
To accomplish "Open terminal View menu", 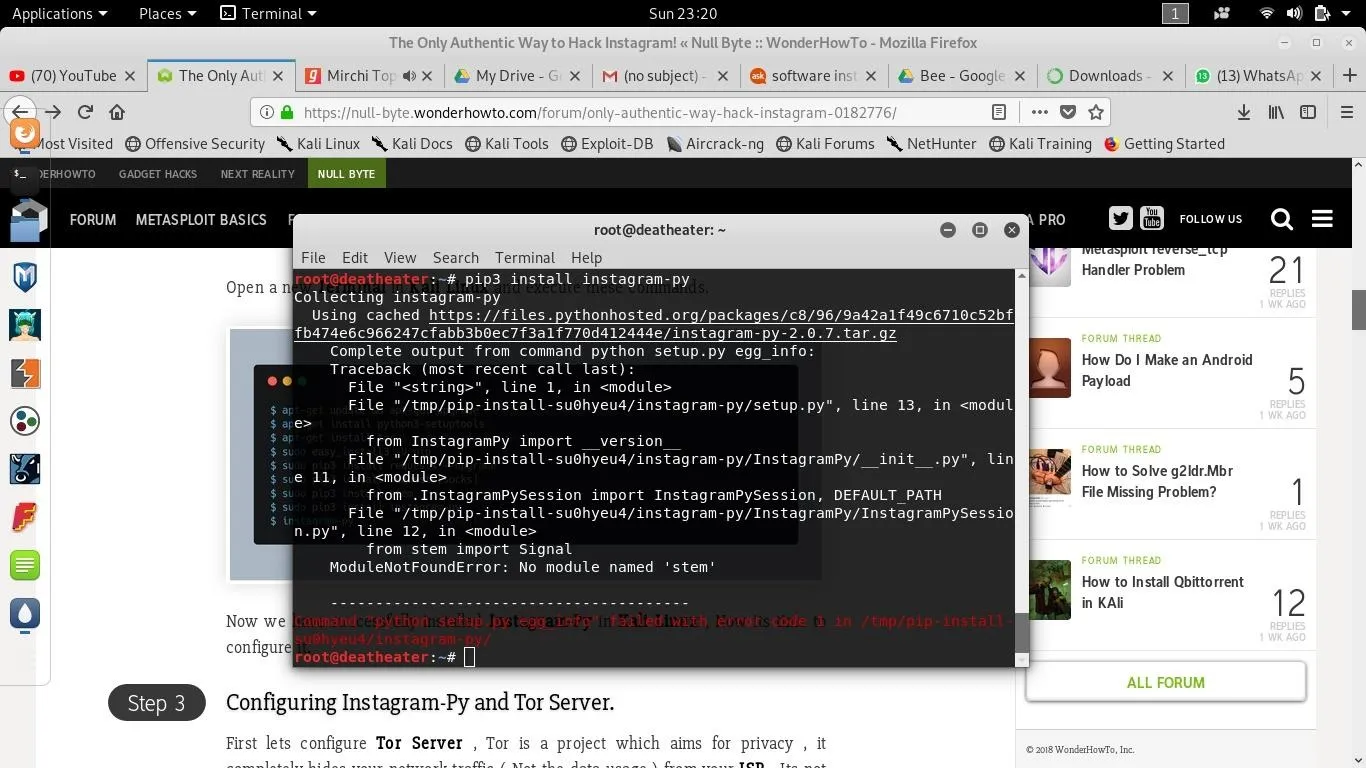I will (399, 257).
